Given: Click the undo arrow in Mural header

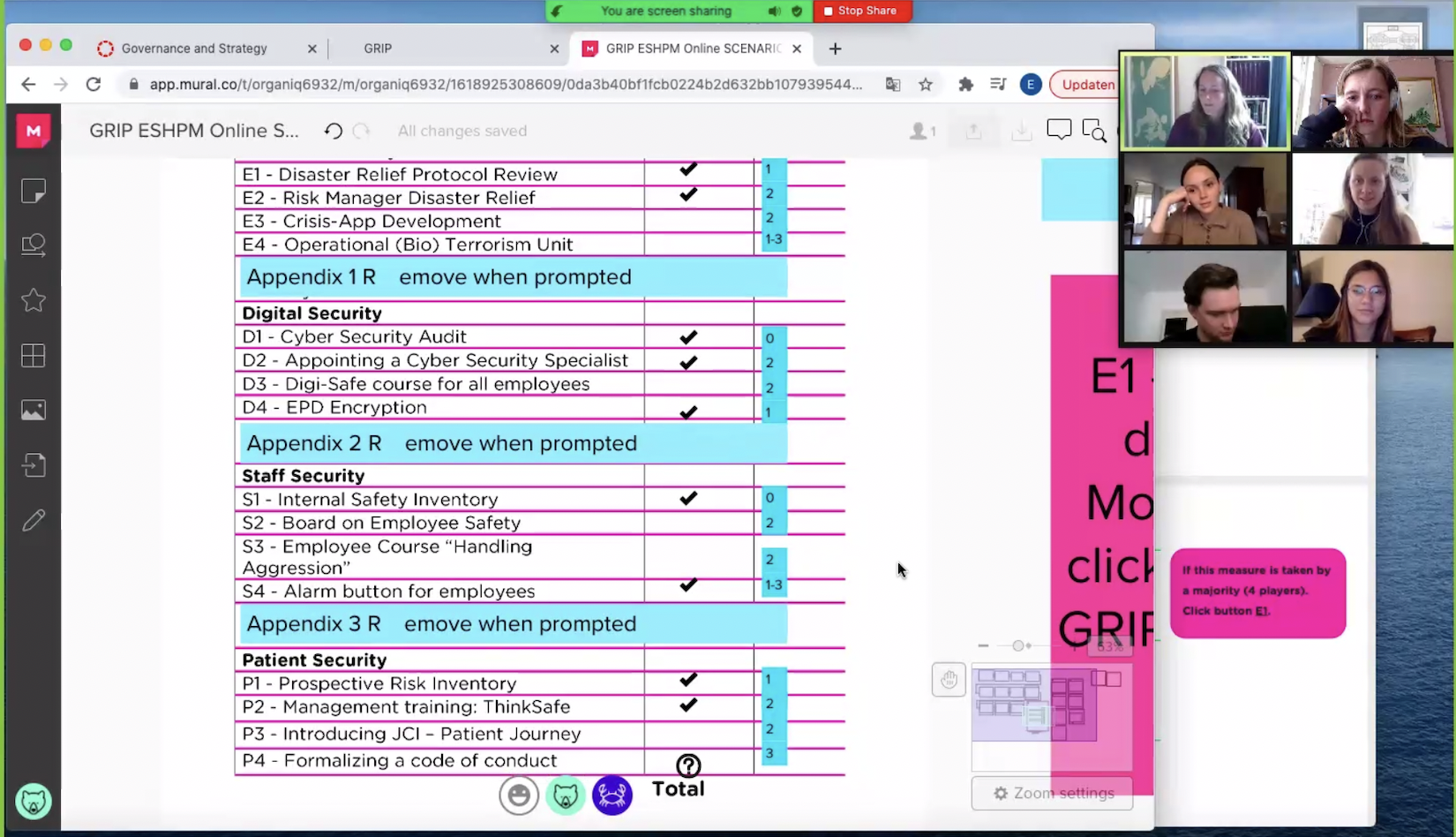Looking at the screenshot, I should click(x=333, y=131).
